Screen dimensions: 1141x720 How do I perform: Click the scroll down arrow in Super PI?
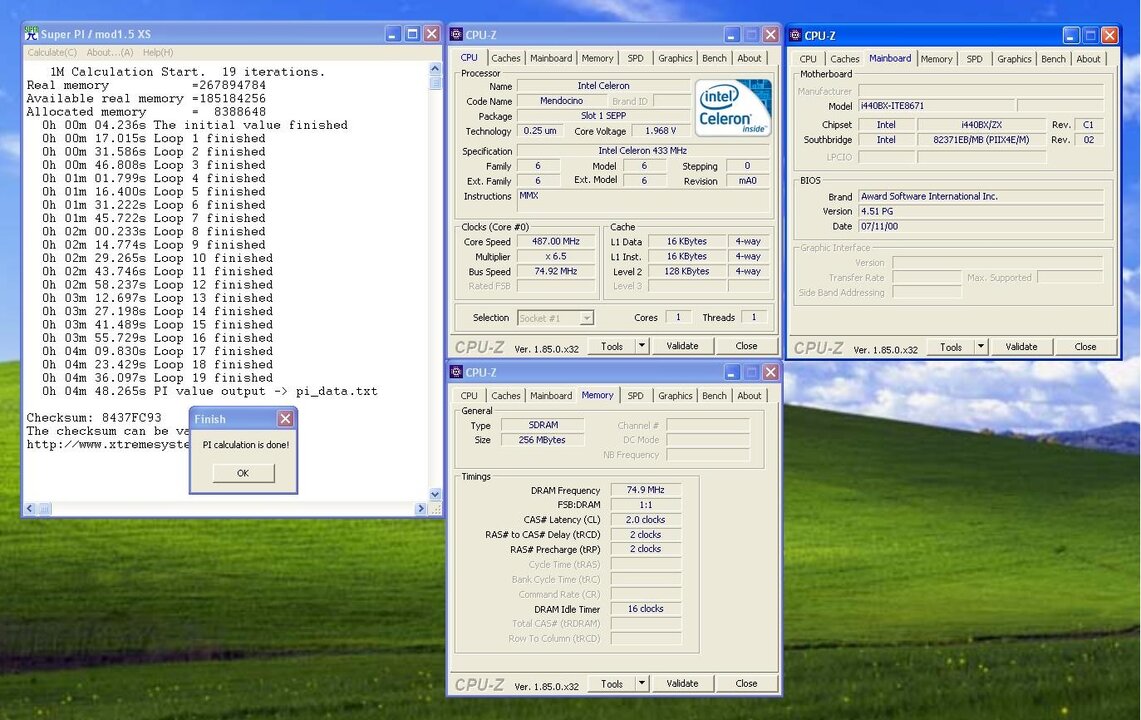[x=435, y=494]
